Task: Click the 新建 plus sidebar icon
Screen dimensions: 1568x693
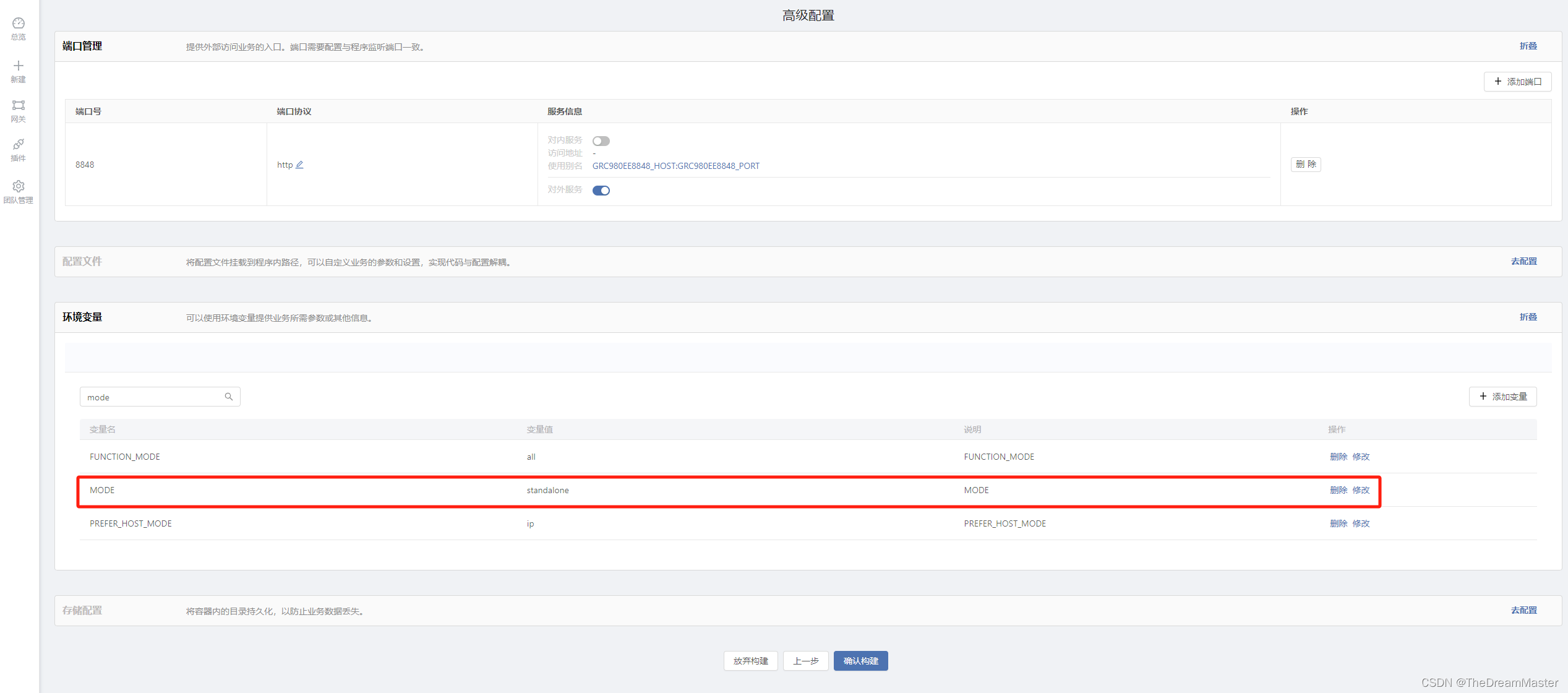Action: pos(19,71)
